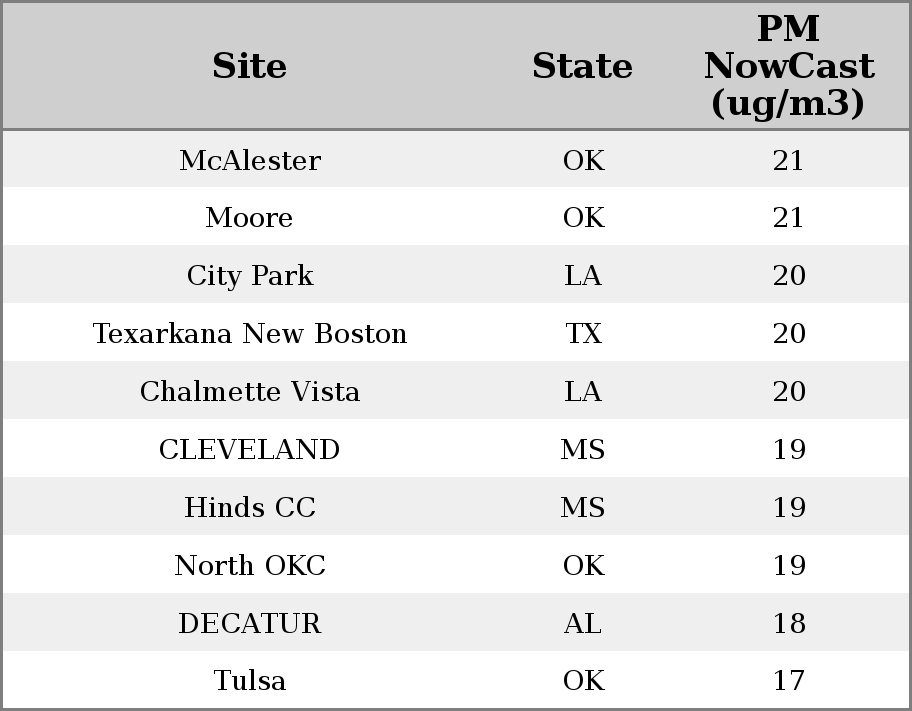
Task: Select the Chalmette Vista cell
Action: [x=250, y=391]
